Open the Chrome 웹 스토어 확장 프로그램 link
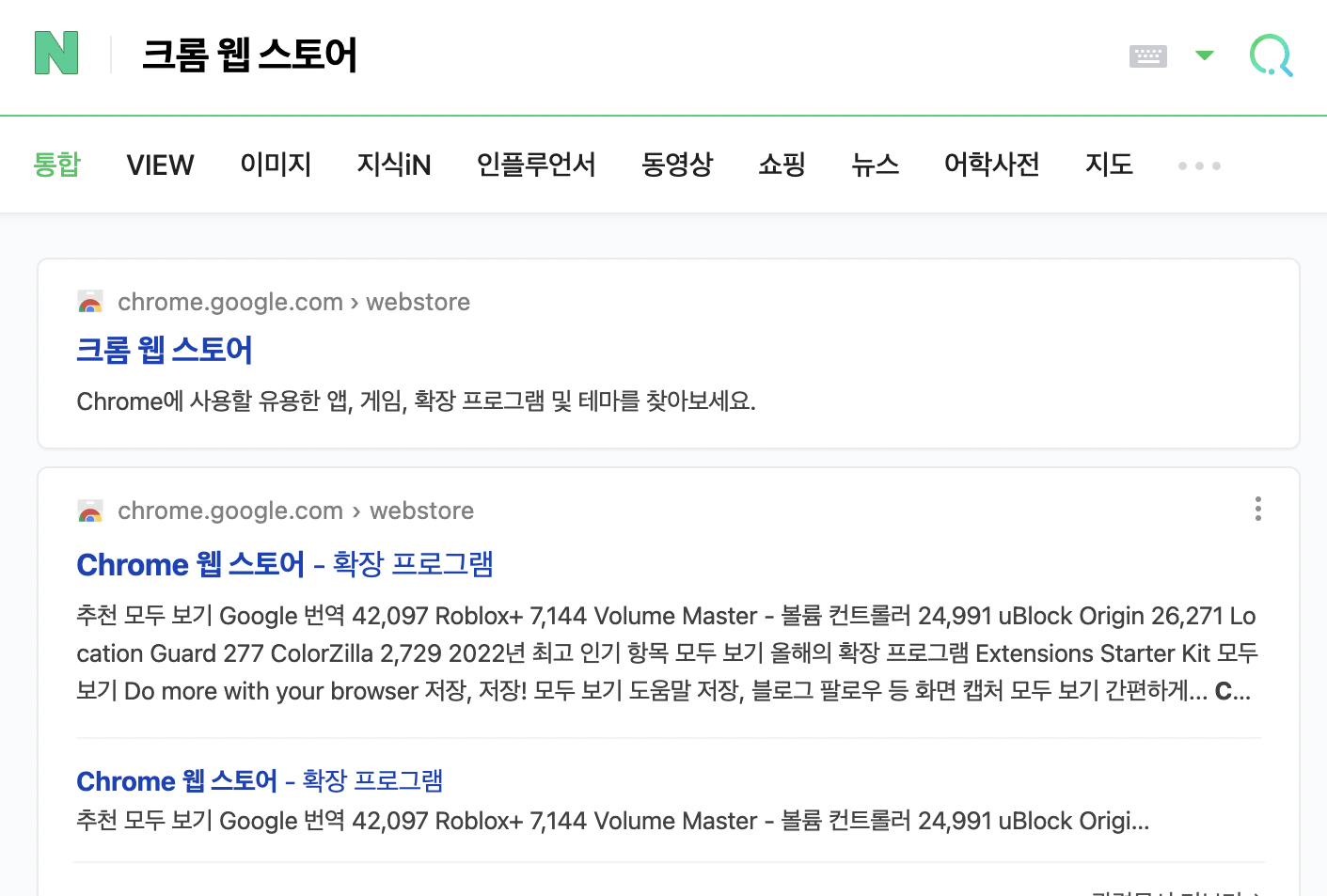Viewport: 1327px width, 896px height. point(285,564)
